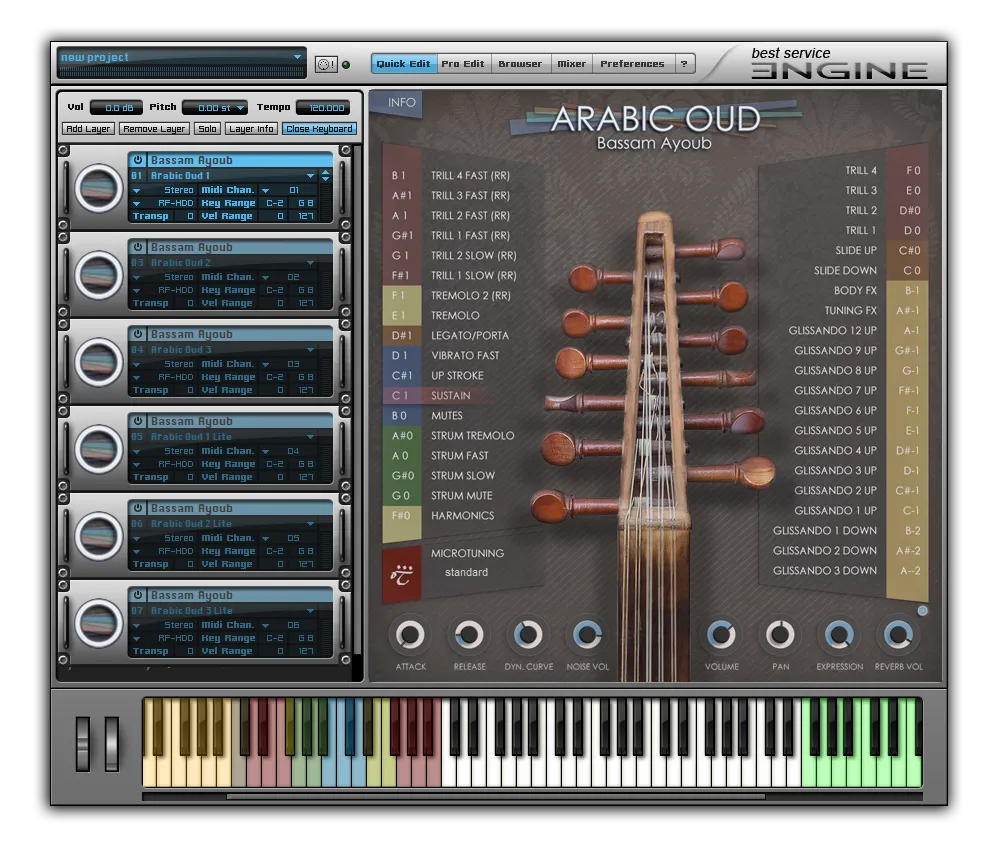Viewport: 1000px width, 850px height.
Task: Toggle power on Arabic Oud 3 Lite layer
Action: point(138,595)
